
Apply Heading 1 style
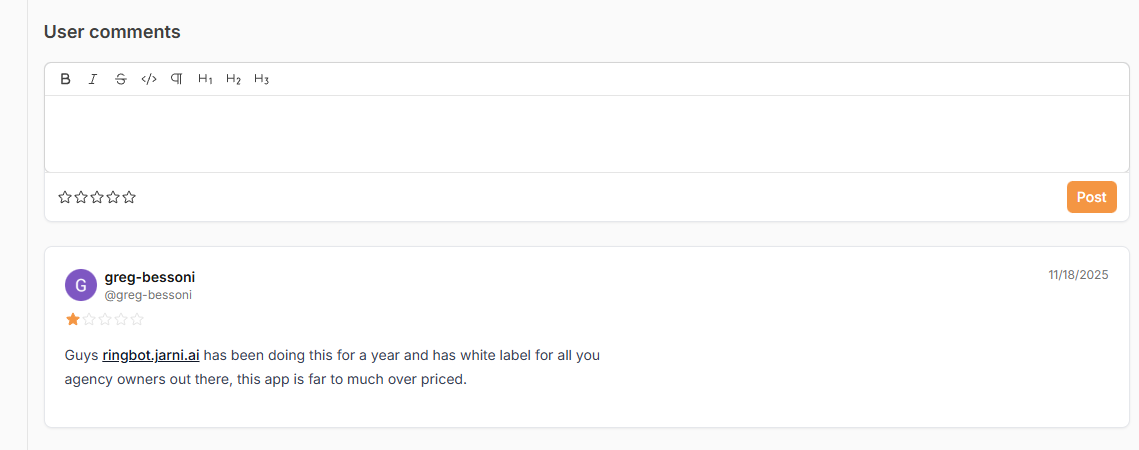coord(205,79)
